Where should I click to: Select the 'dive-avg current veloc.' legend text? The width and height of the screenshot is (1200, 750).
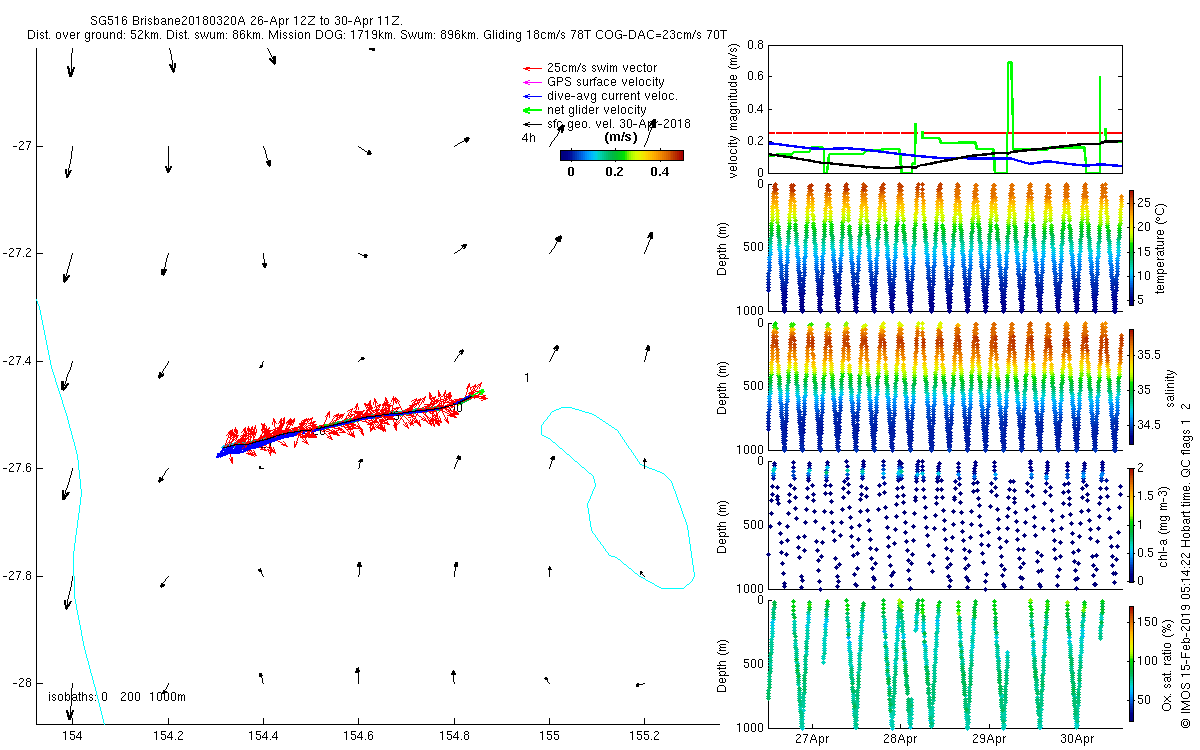click(x=612, y=96)
